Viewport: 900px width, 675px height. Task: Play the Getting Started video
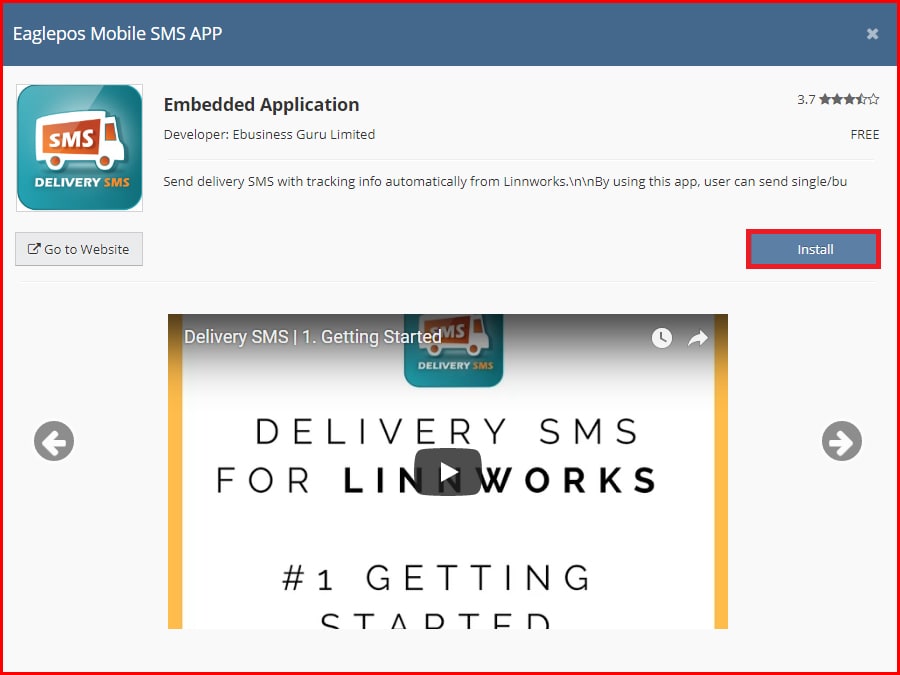(x=448, y=472)
